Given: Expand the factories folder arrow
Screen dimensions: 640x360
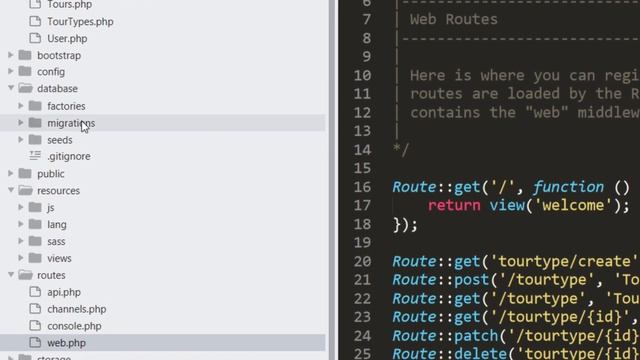Looking at the screenshot, I should 21,106.
